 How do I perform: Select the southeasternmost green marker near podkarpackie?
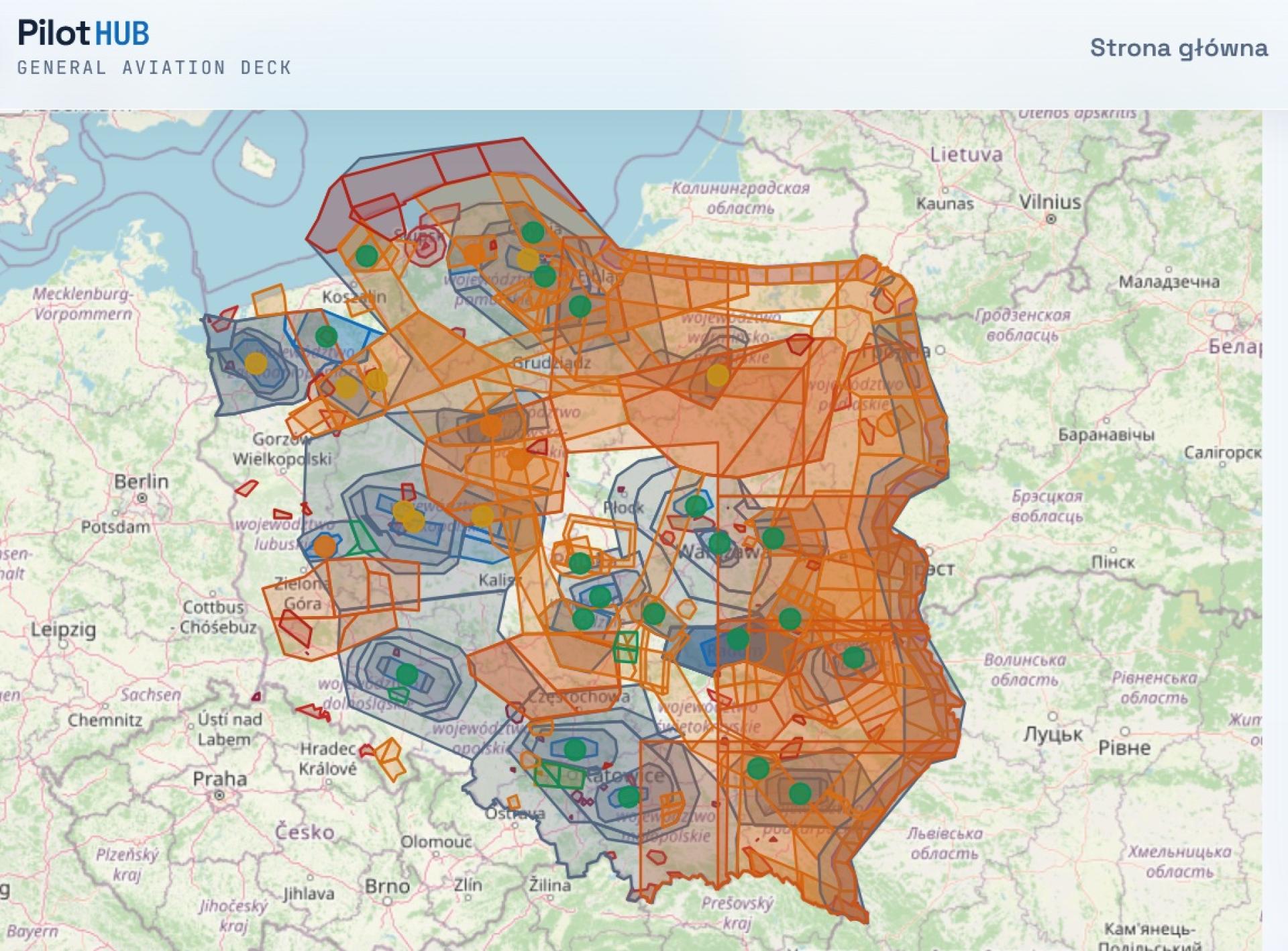click(x=799, y=794)
